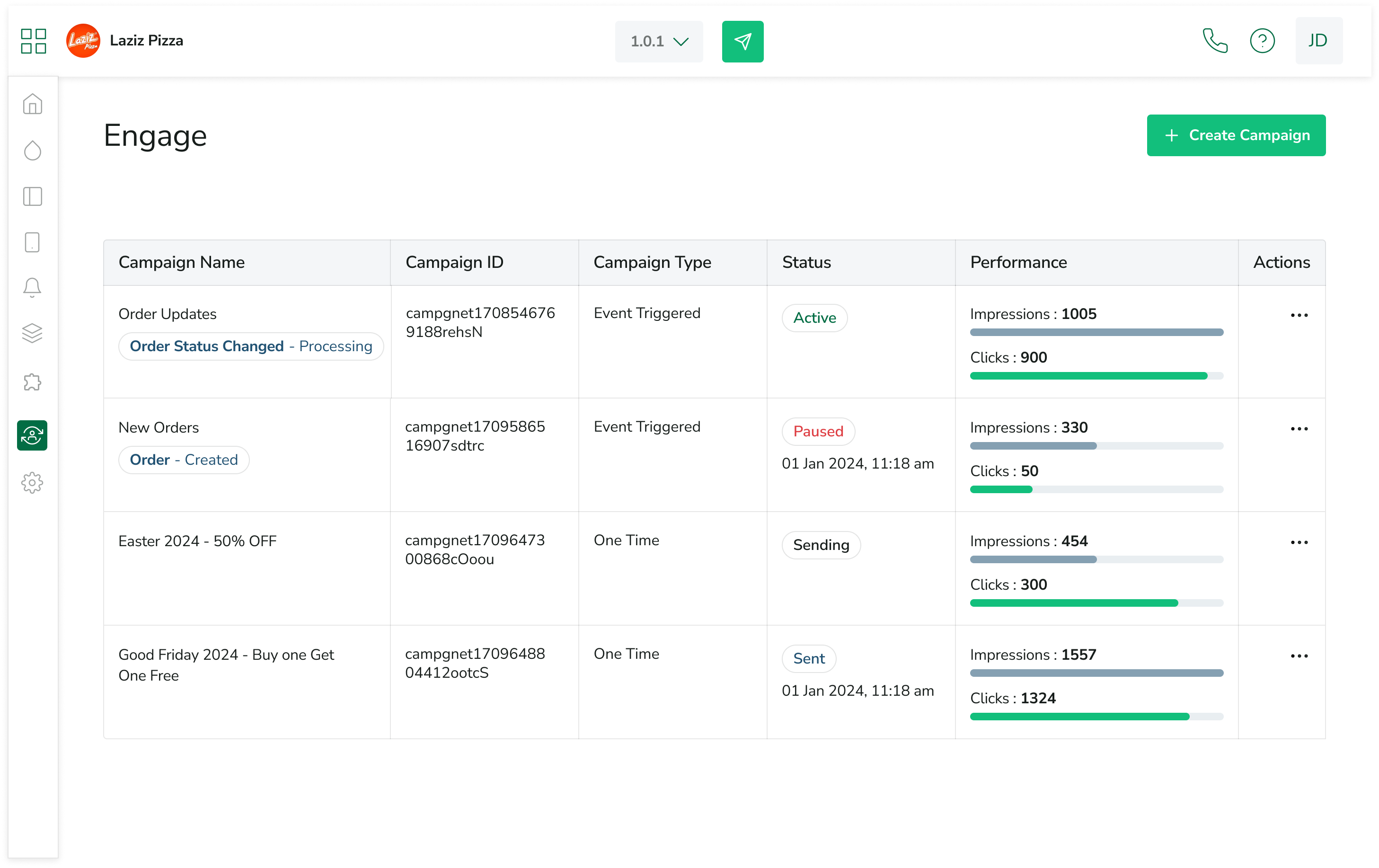Open the droplet theme icon in sidebar
Viewport: 1379px width, 868px height.
tap(33, 151)
